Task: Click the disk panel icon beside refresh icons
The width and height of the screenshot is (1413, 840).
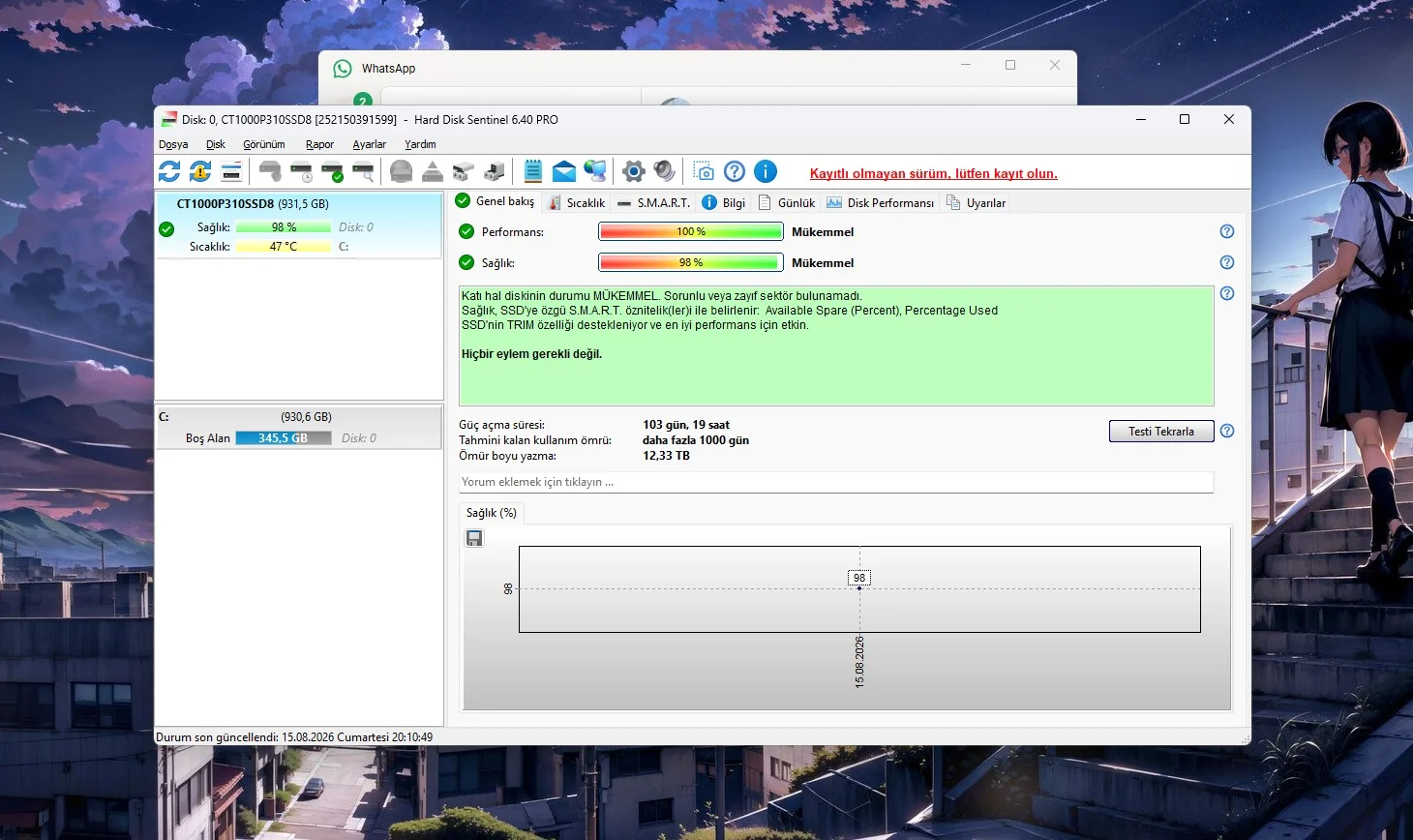Action: [231, 171]
